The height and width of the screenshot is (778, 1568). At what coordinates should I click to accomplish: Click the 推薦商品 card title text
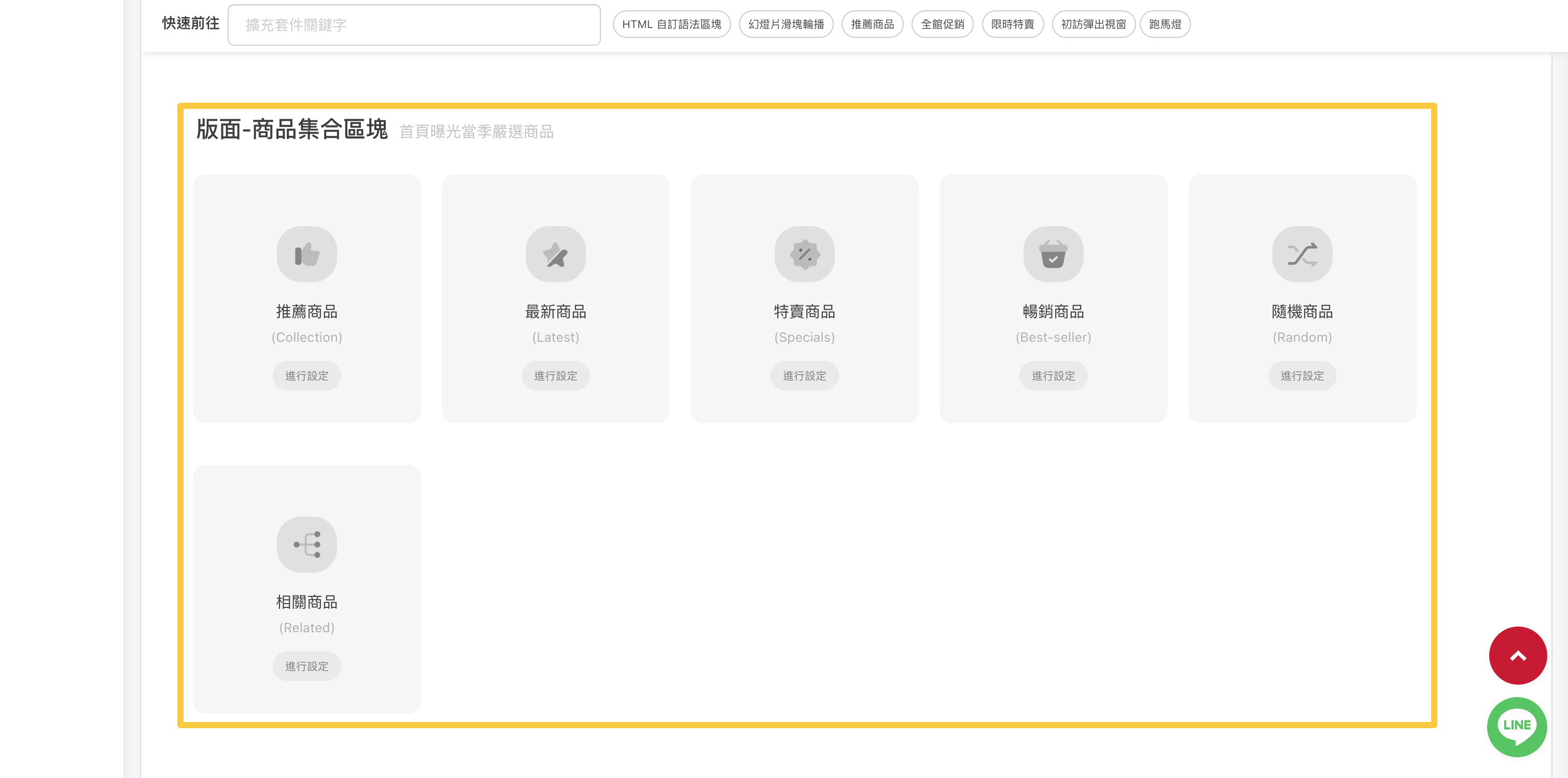[x=307, y=312]
